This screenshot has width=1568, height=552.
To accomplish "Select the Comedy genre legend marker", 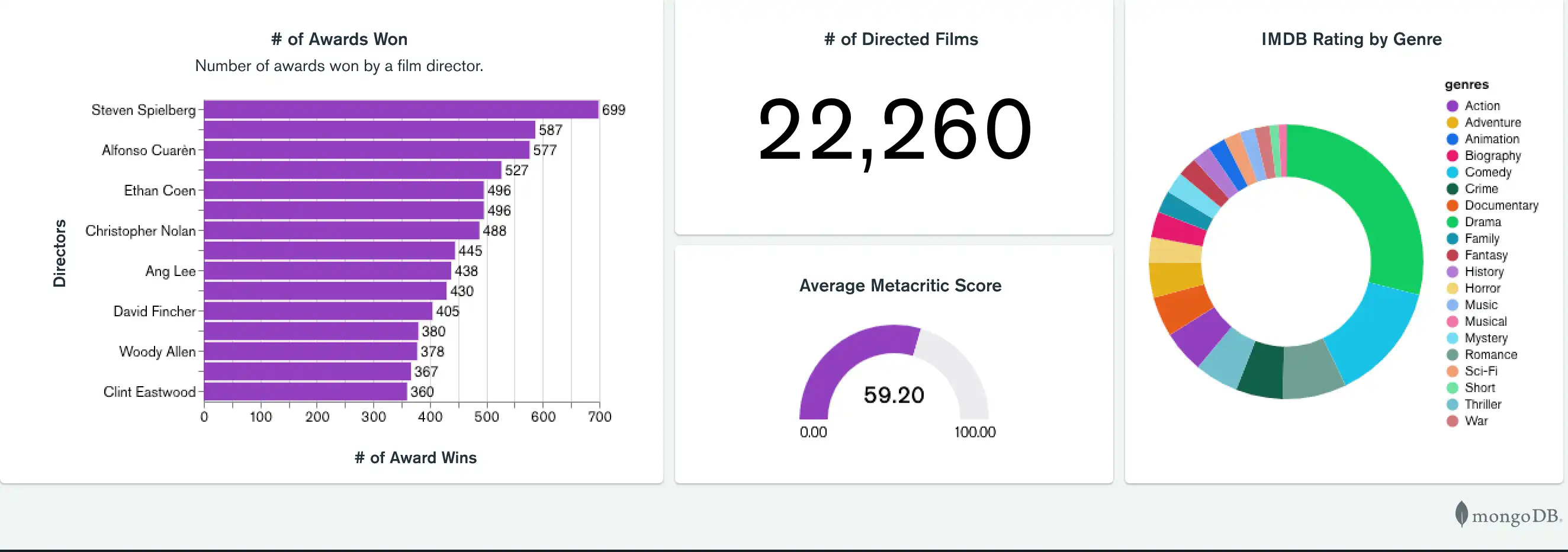I will 1453,172.
